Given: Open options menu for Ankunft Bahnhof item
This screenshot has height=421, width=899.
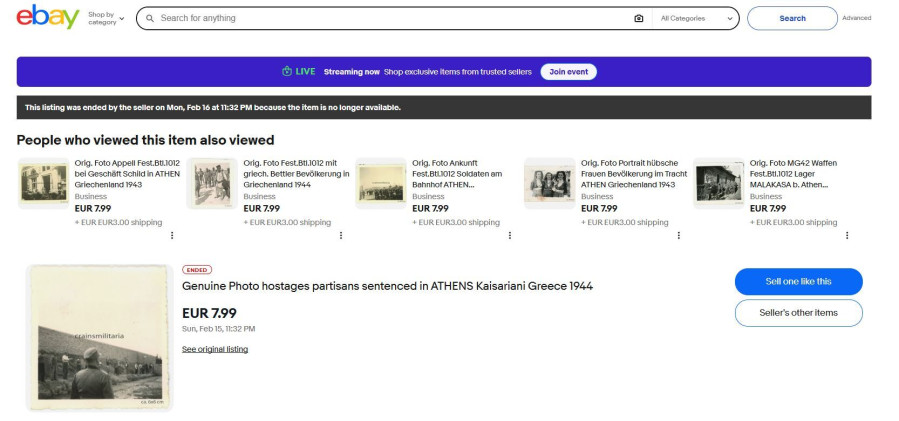Looking at the screenshot, I should tap(510, 236).
